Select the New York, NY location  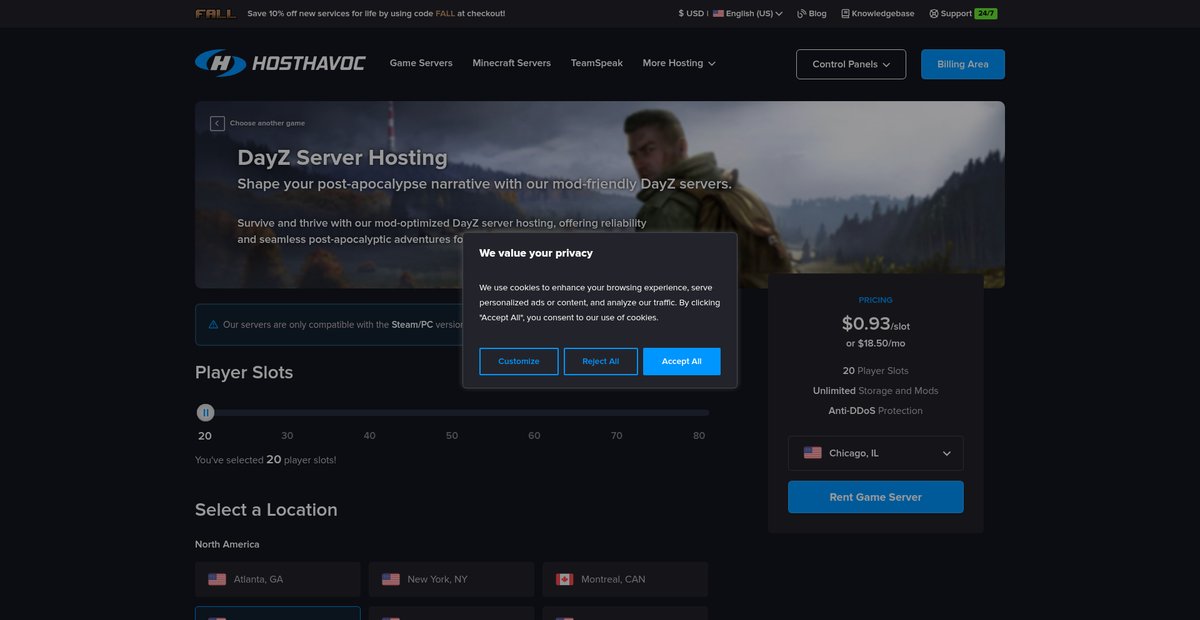coord(452,579)
